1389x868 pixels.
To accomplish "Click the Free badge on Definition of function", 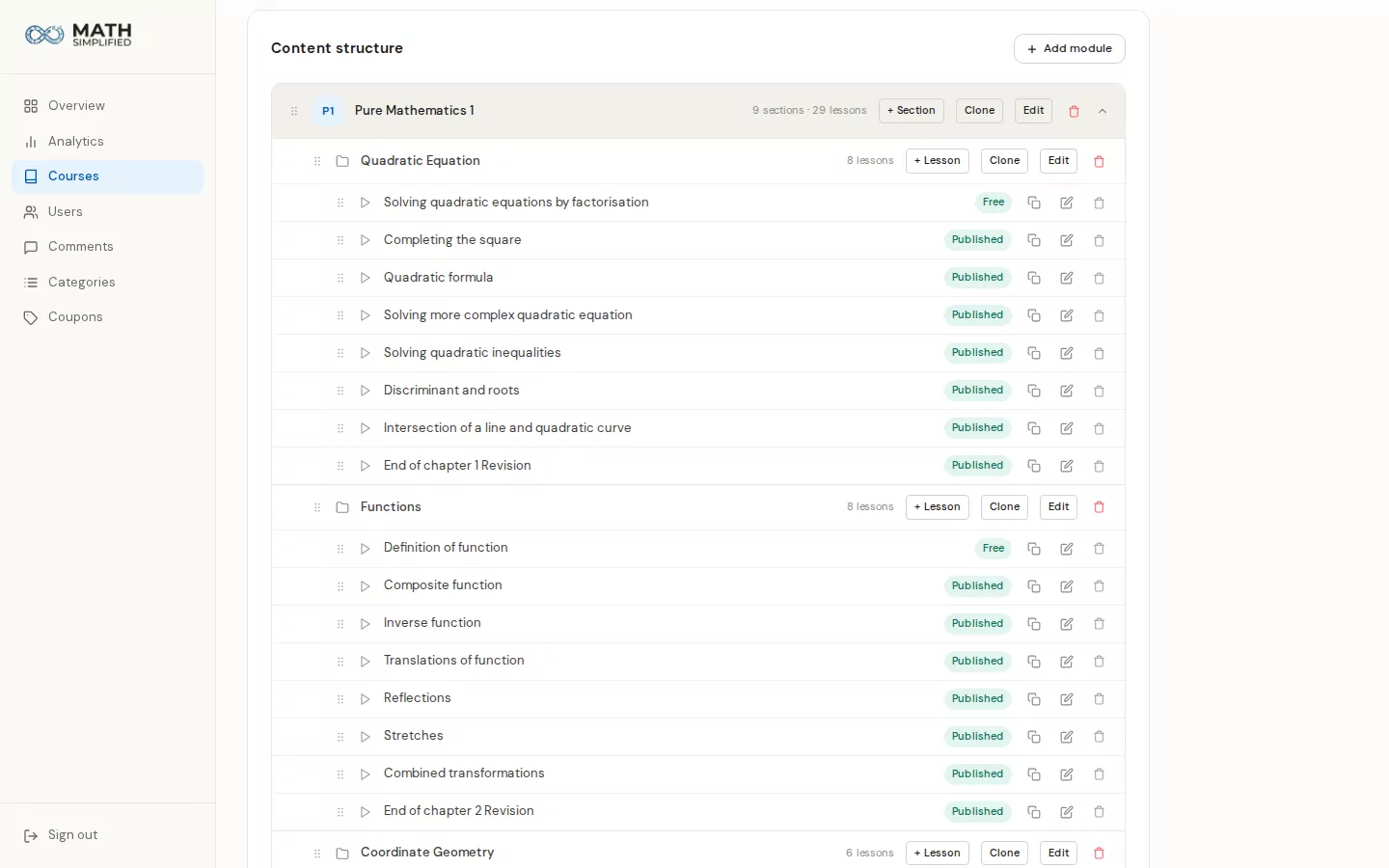I will click(x=993, y=549).
